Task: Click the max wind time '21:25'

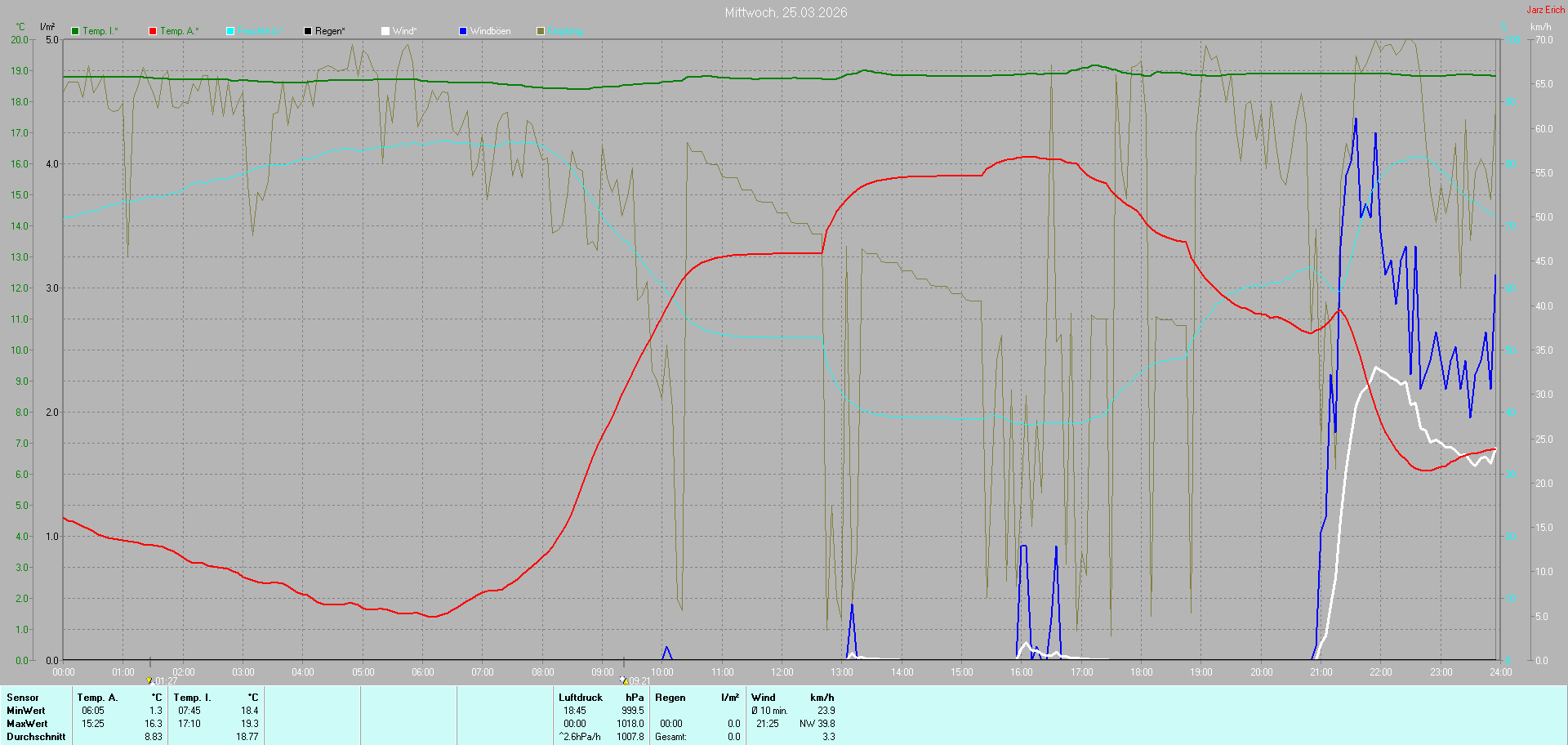Action: 768,724
